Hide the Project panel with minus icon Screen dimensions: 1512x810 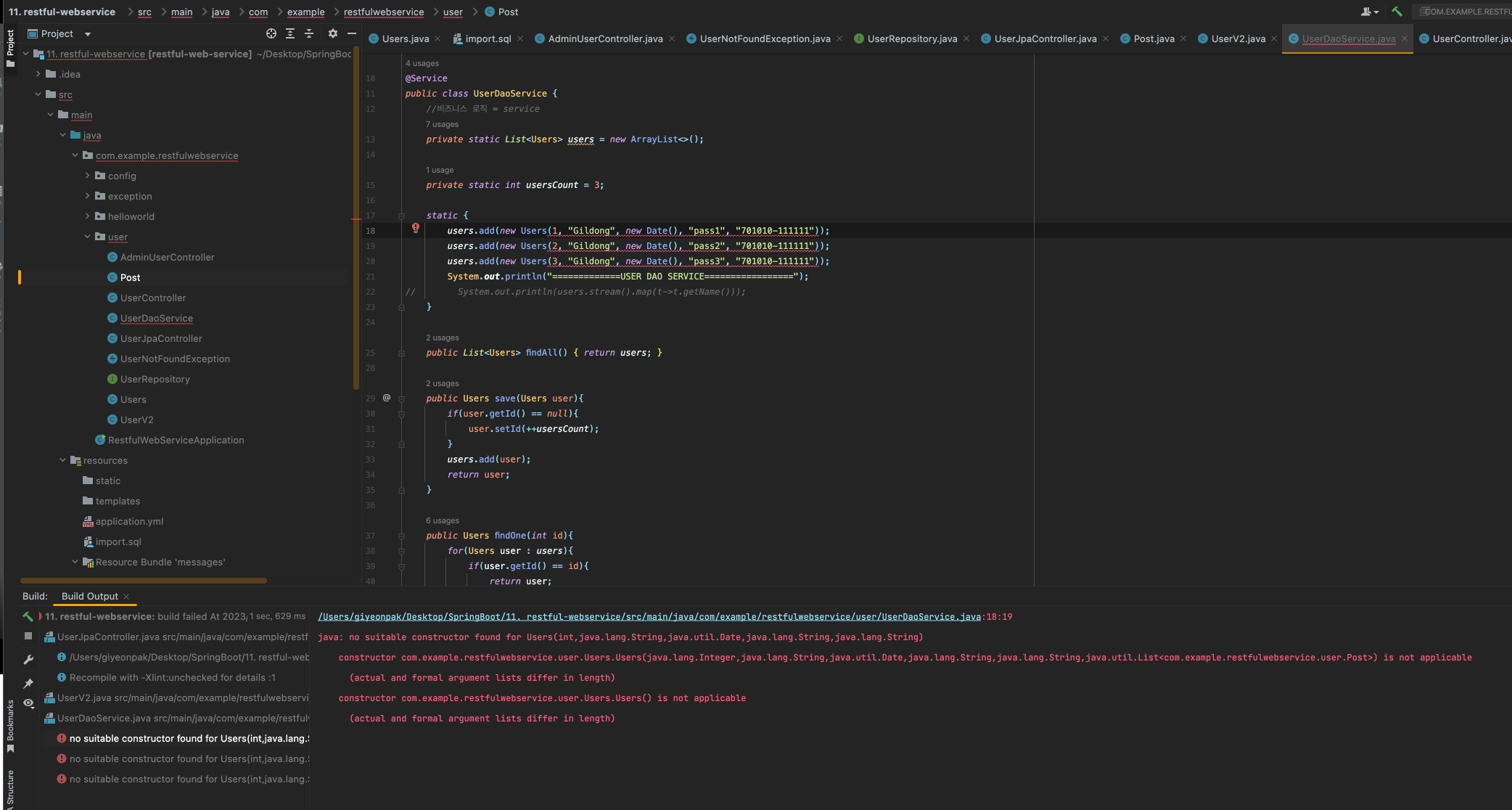[352, 33]
